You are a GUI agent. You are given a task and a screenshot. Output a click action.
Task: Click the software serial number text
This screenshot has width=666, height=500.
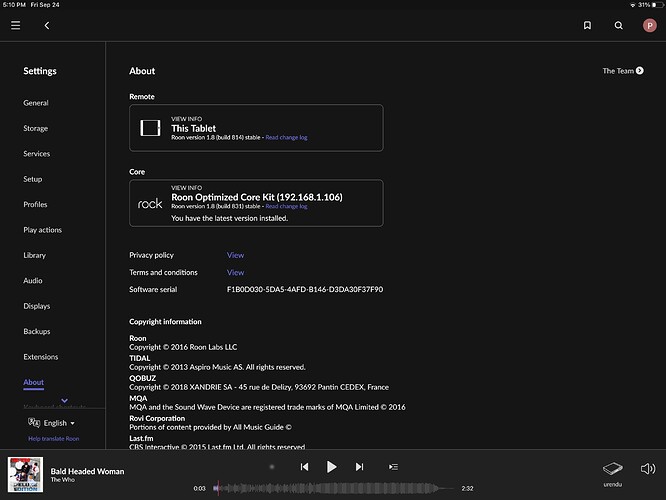point(305,289)
